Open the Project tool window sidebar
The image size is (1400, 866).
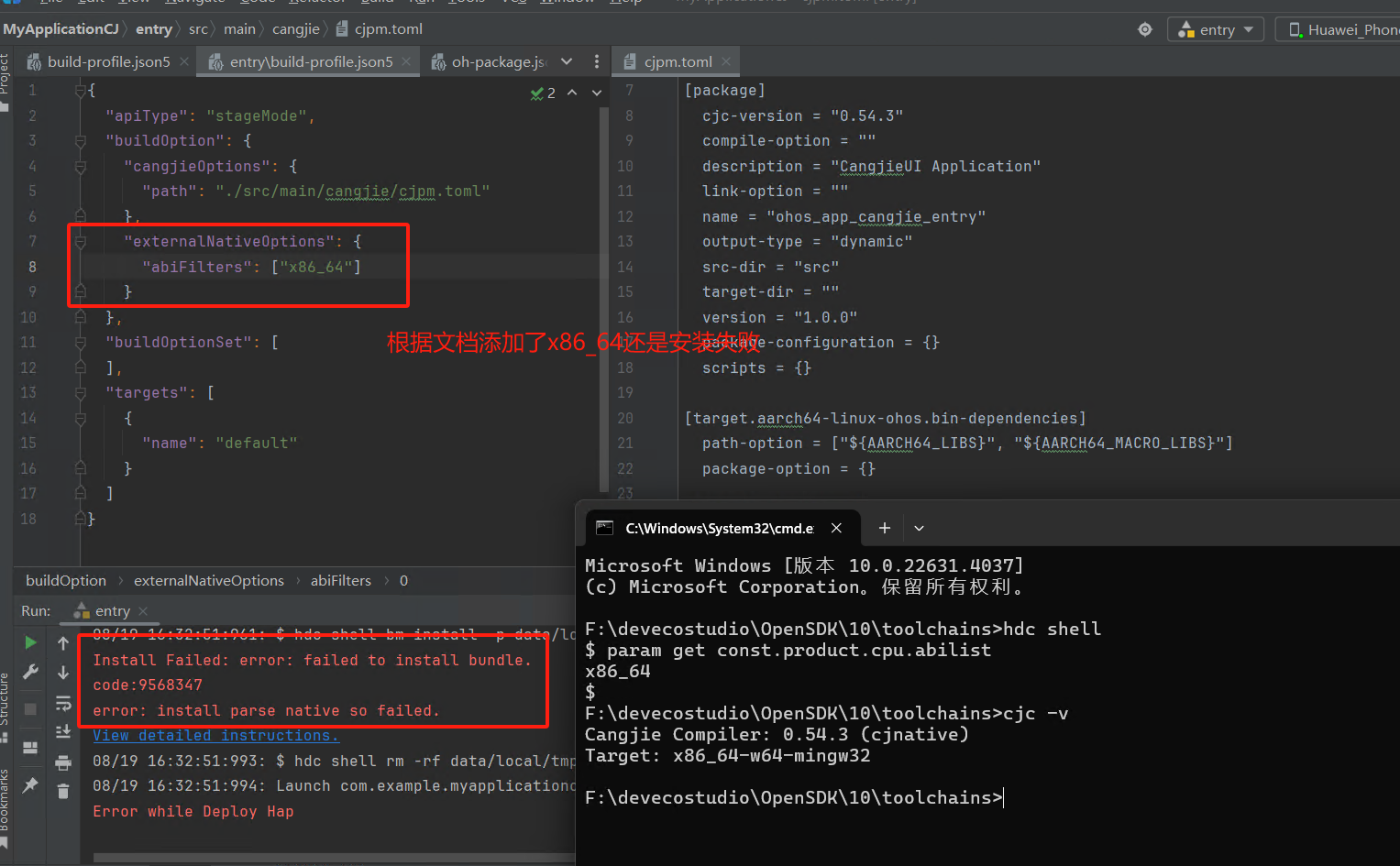(x=5, y=81)
